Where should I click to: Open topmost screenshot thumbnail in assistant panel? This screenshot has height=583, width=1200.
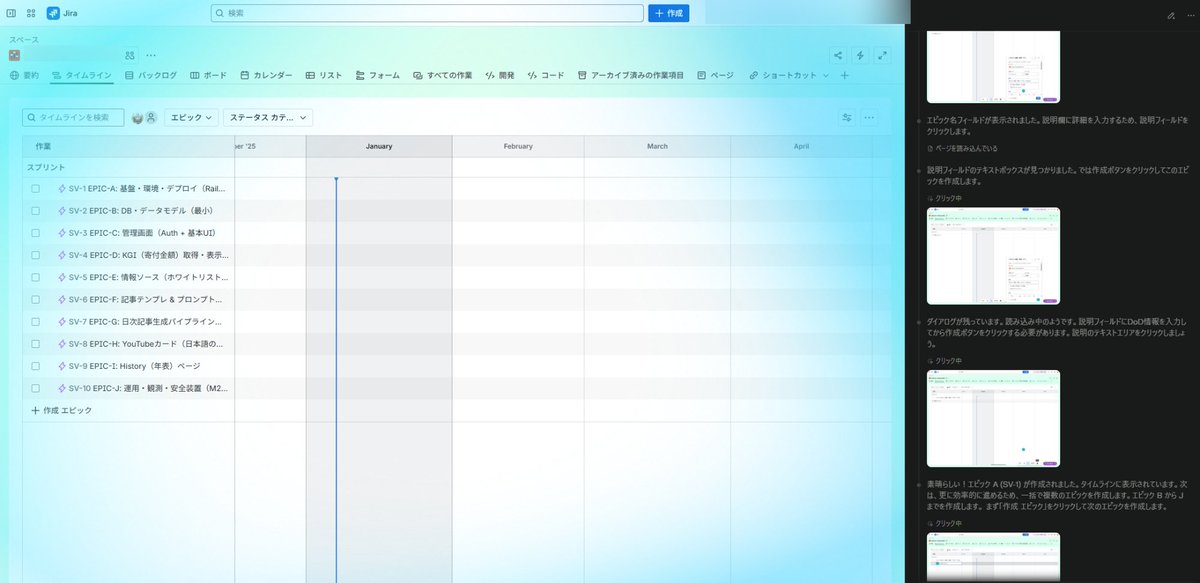tap(993, 66)
